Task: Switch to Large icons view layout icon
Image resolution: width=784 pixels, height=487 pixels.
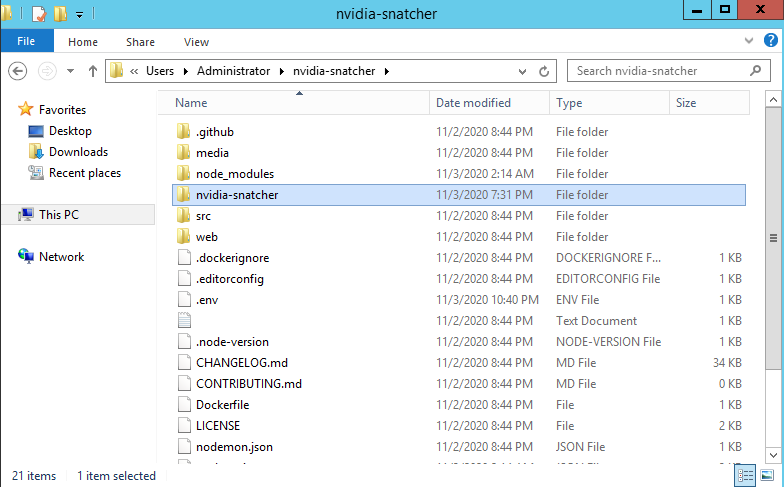Action: coord(766,475)
